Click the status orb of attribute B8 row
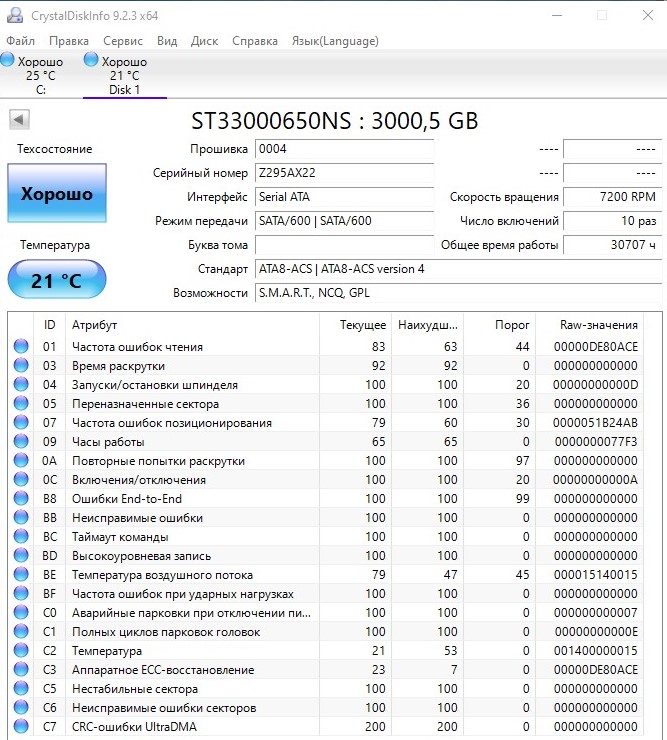 pos(21,498)
